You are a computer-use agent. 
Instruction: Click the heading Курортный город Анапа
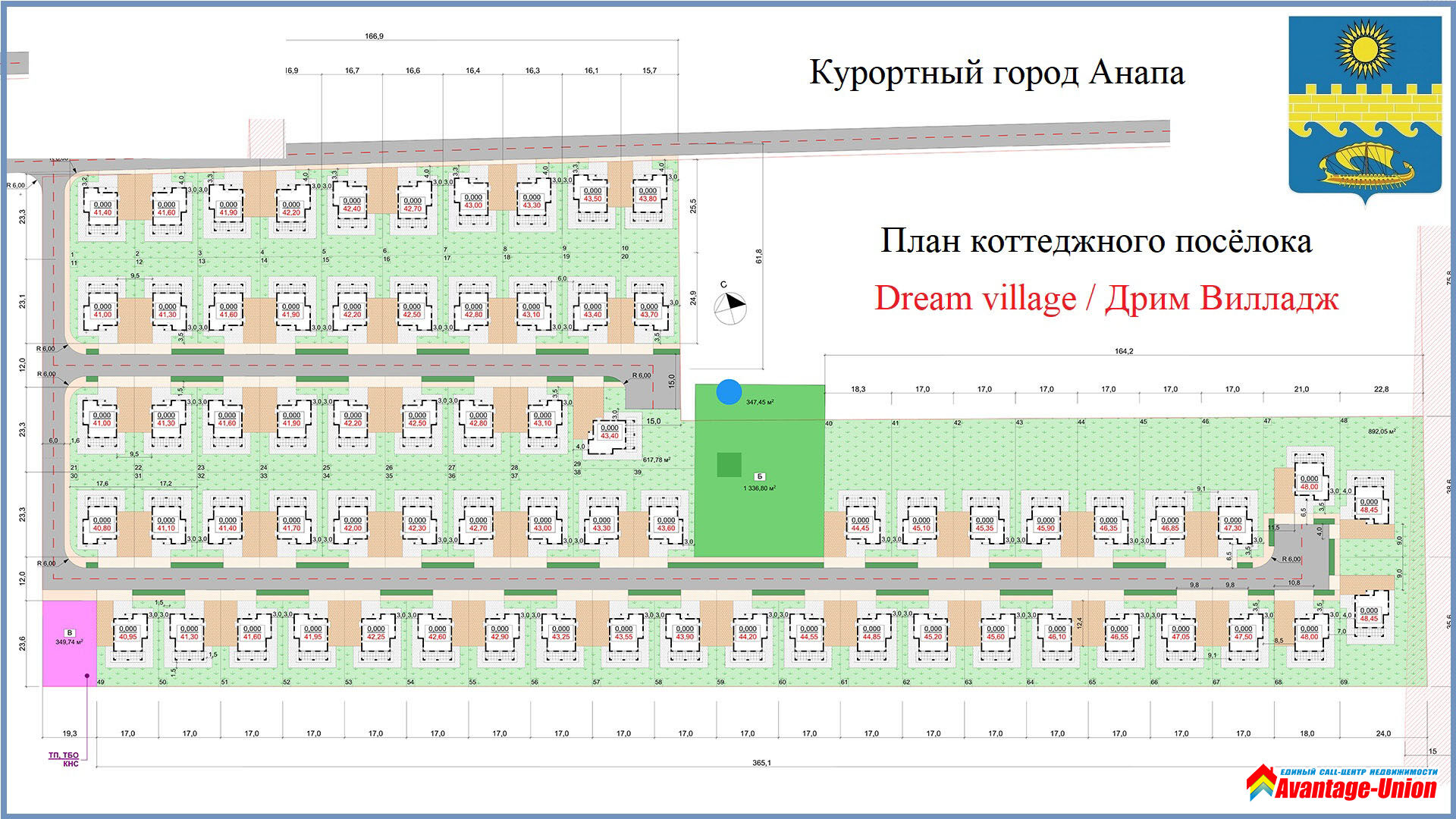coord(997,73)
